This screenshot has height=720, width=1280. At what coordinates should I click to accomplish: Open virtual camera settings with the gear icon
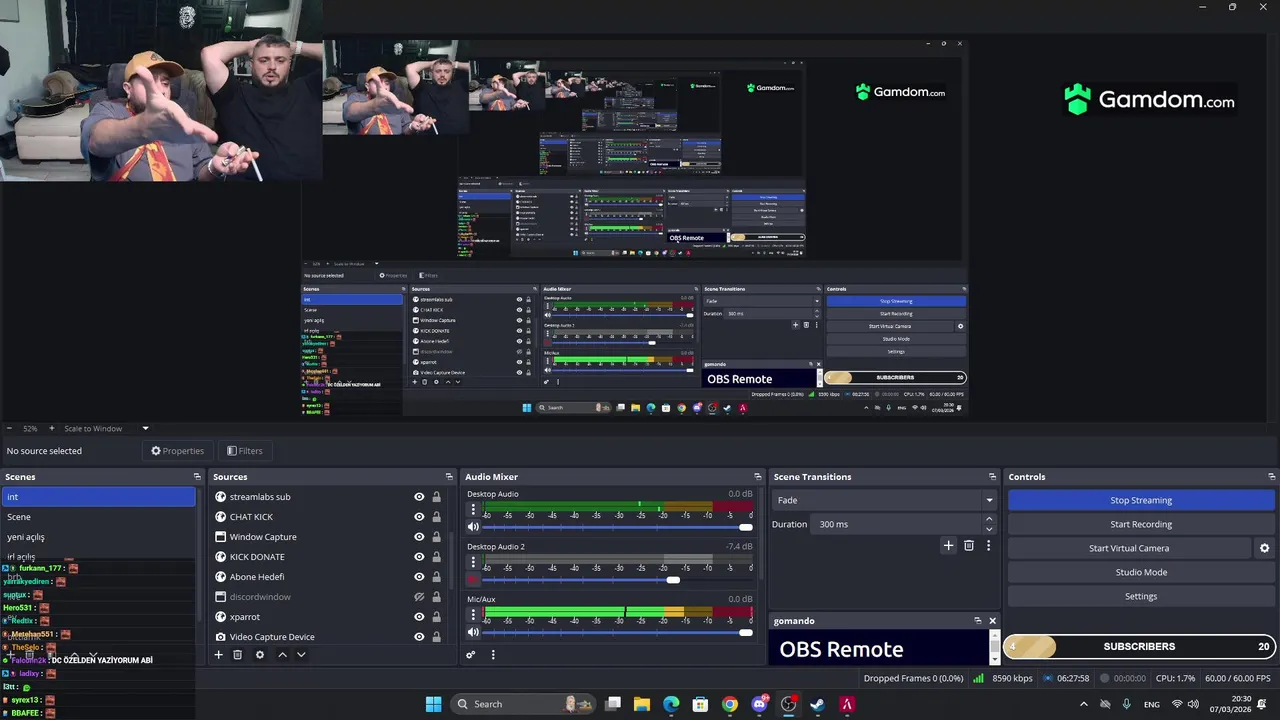pyautogui.click(x=1264, y=548)
